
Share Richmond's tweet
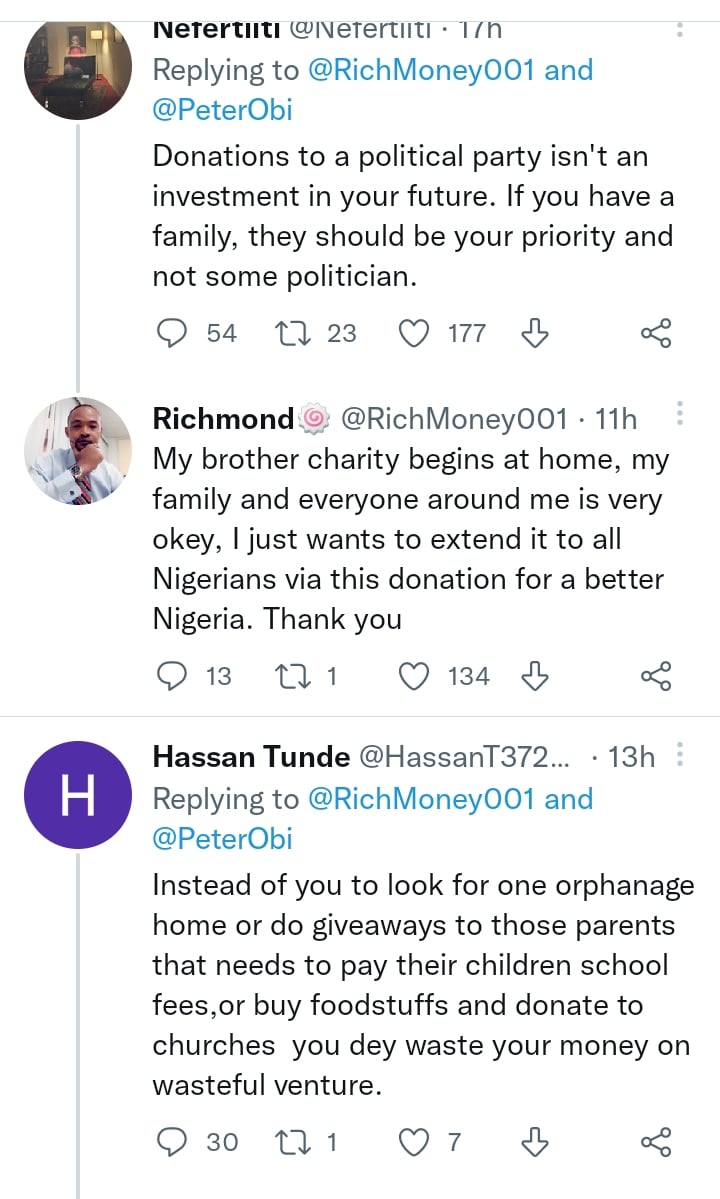coord(656,677)
